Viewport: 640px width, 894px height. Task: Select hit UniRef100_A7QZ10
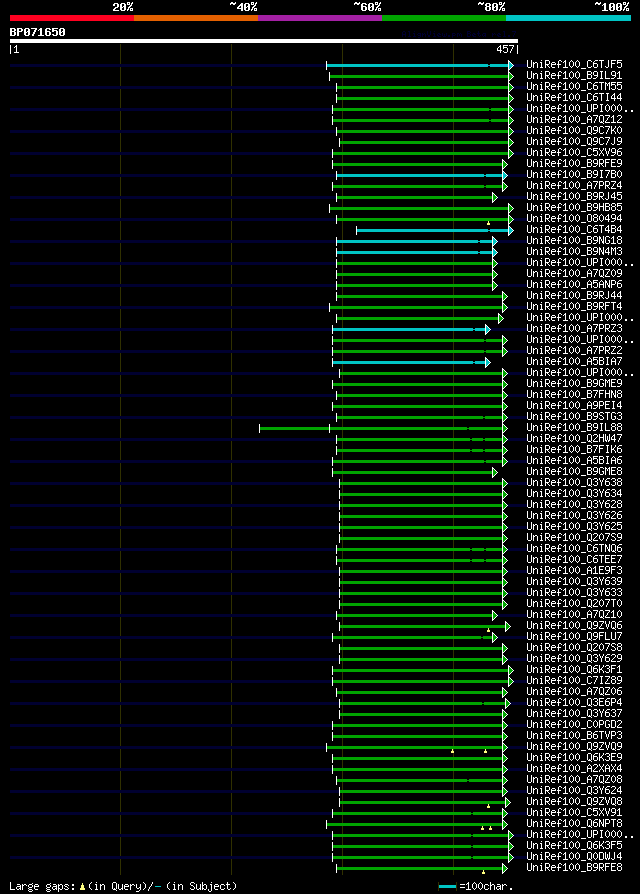point(574,615)
